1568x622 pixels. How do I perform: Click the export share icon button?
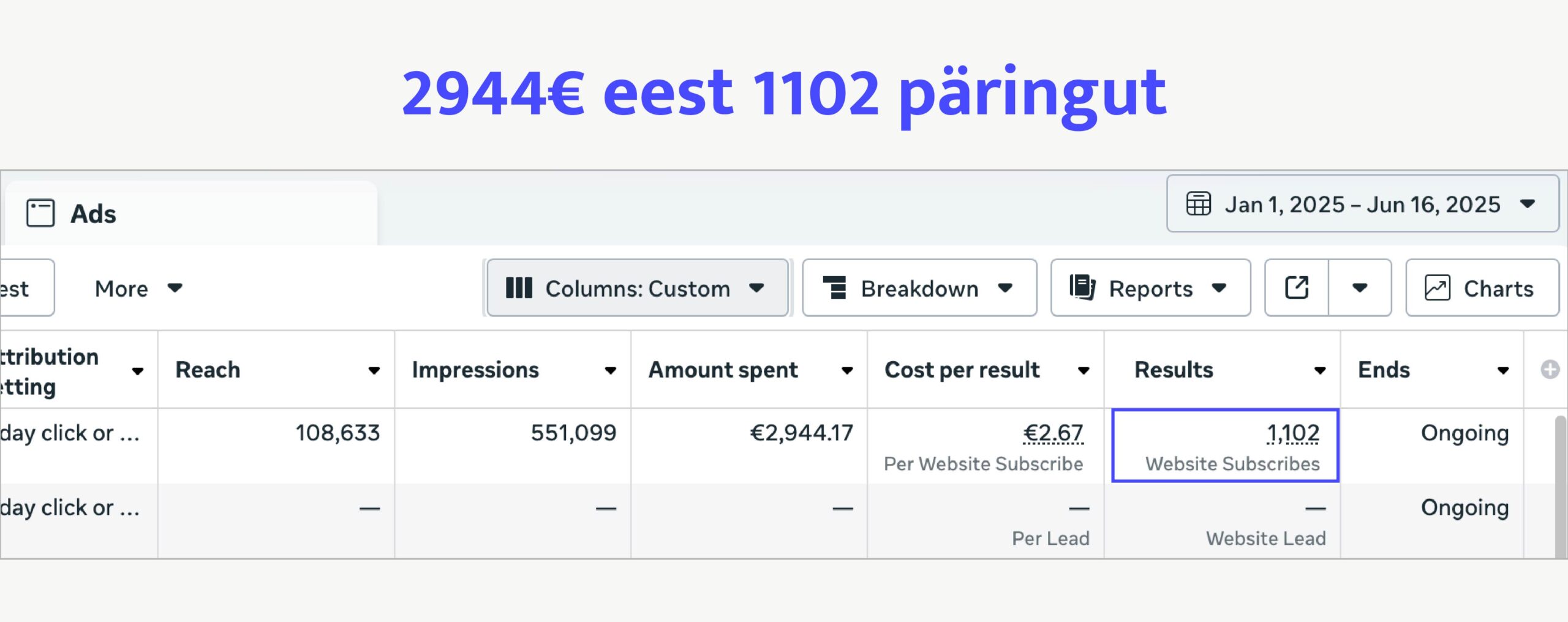tap(1297, 288)
